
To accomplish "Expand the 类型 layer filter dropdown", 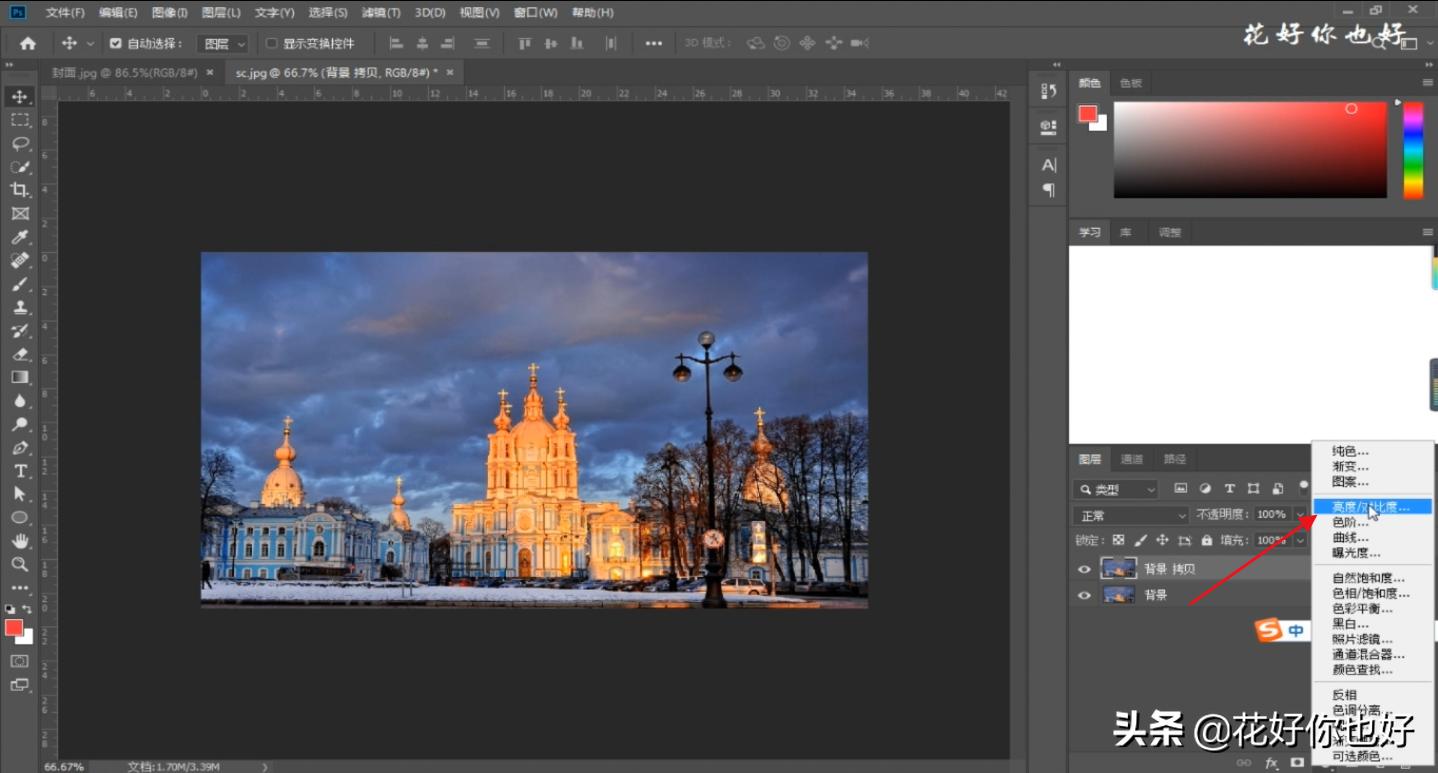I will 1116,489.
